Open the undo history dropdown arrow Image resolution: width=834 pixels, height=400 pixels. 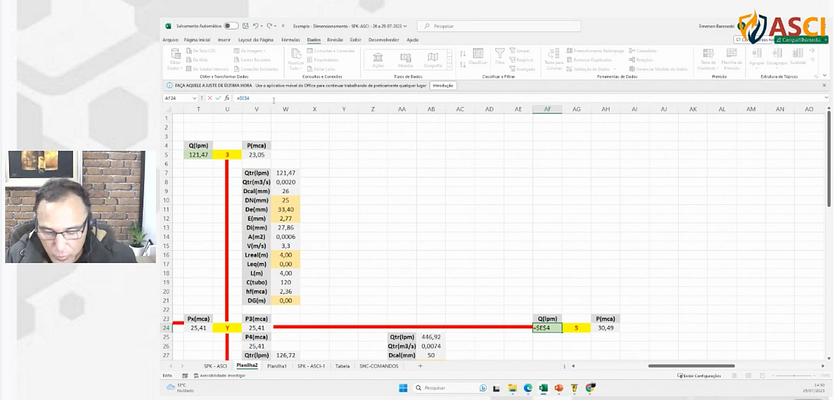pyautogui.click(x=262, y=26)
